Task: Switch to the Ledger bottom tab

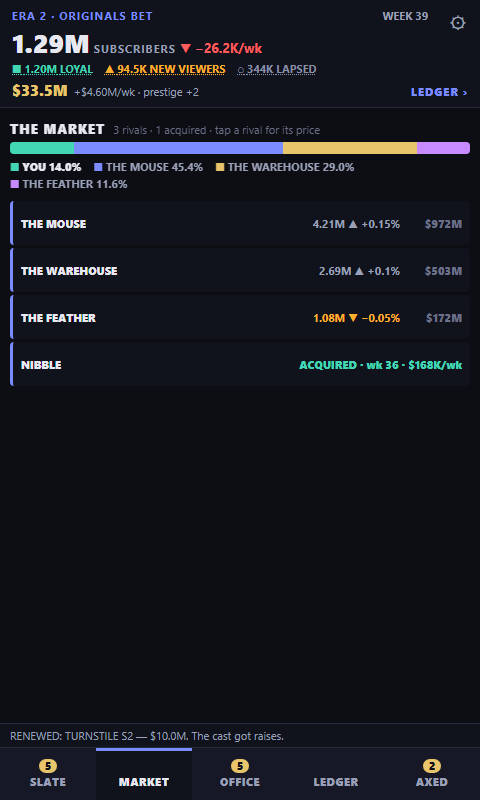Action: point(336,774)
